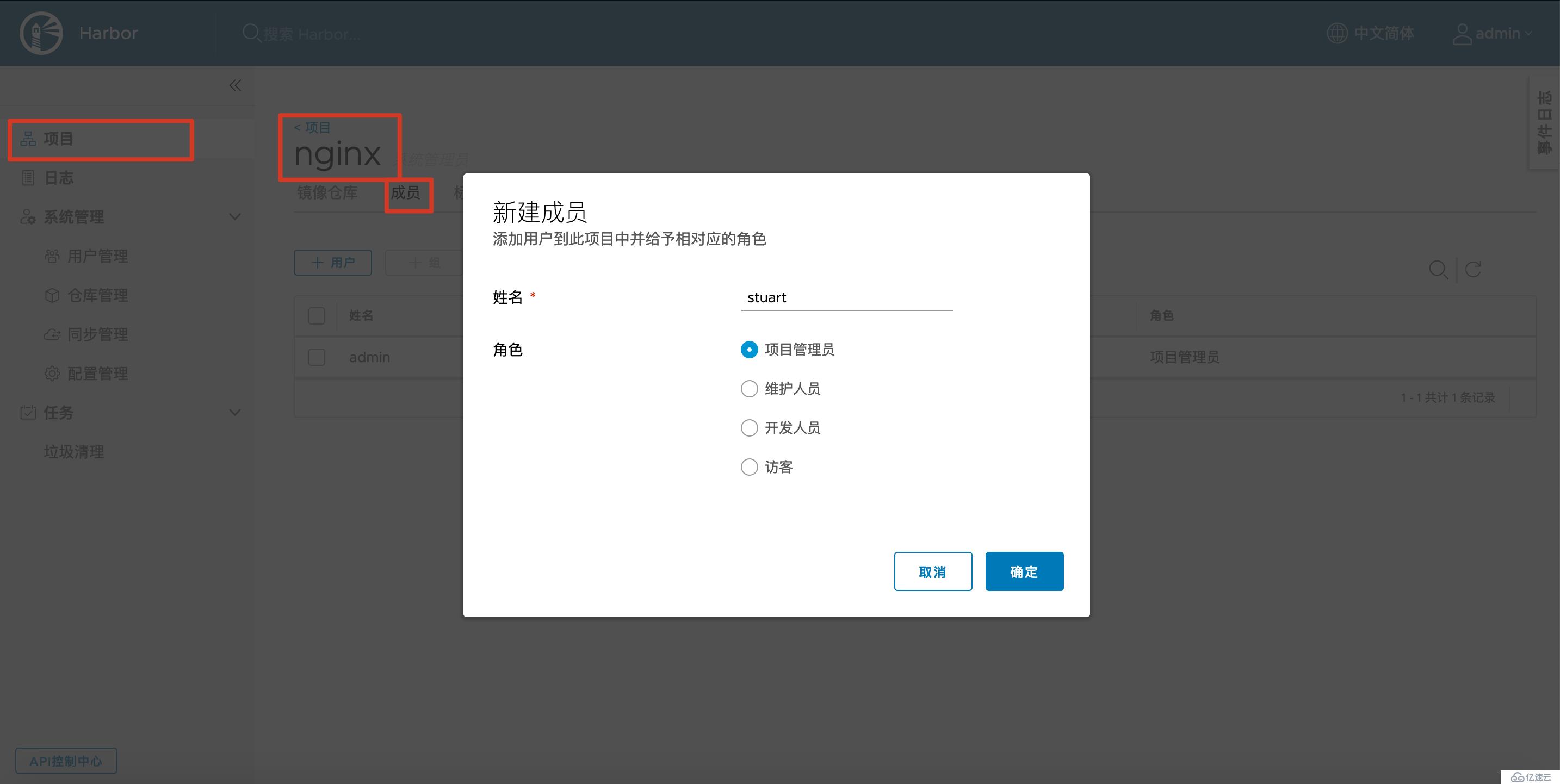
Task: Open the admin account dropdown
Action: [1492, 33]
